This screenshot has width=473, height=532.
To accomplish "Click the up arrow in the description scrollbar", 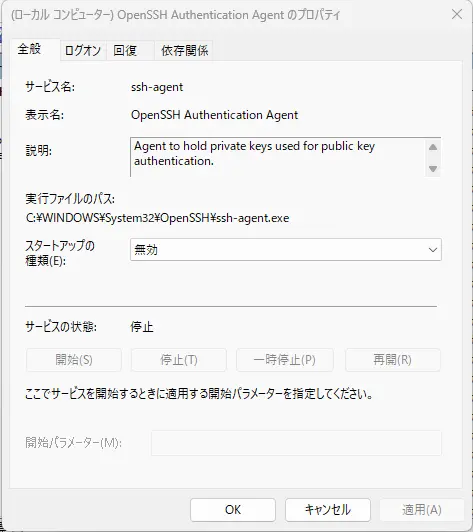I will (x=433, y=147).
